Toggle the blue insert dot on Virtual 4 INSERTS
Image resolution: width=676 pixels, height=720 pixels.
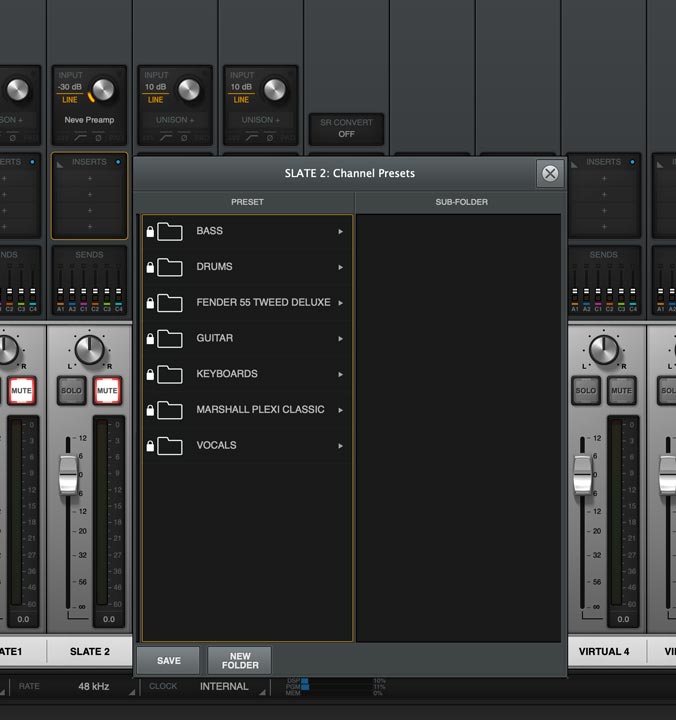point(632,162)
